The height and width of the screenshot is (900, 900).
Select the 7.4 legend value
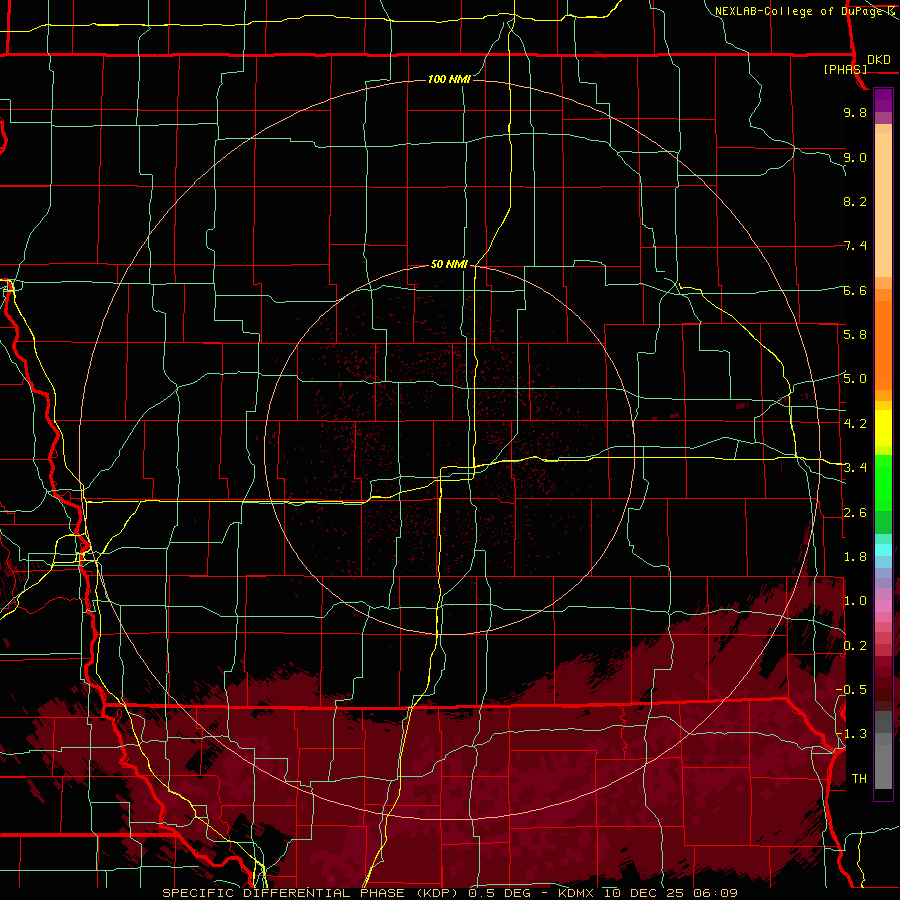click(x=855, y=246)
